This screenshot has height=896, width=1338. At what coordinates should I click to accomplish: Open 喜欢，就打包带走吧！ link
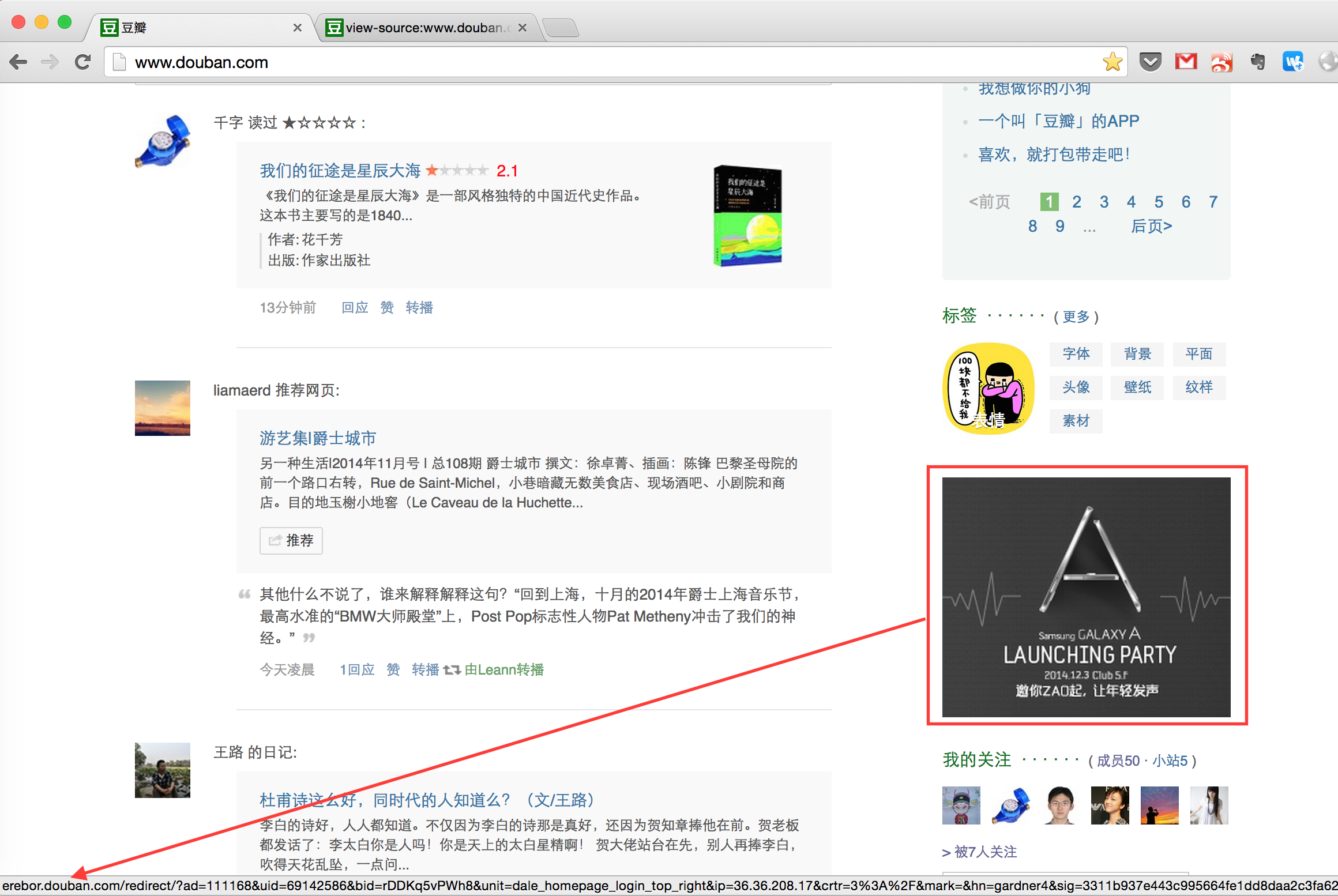pyautogui.click(x=1054, y=155)
